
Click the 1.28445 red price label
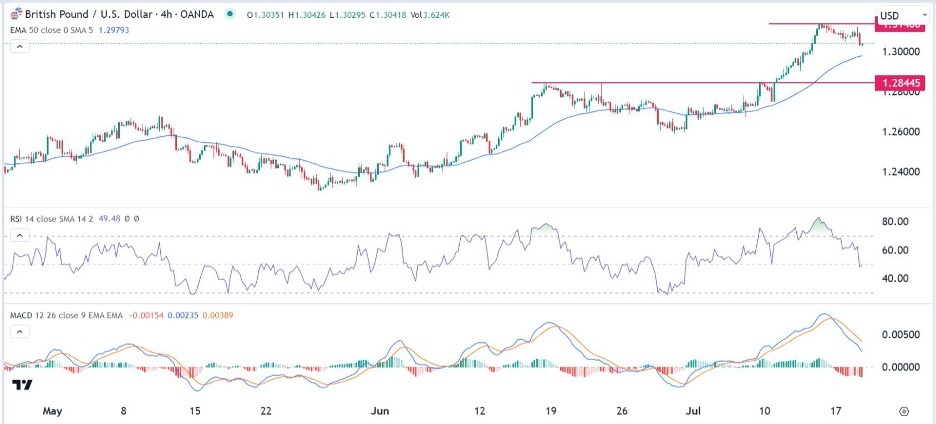coord(901,83)
